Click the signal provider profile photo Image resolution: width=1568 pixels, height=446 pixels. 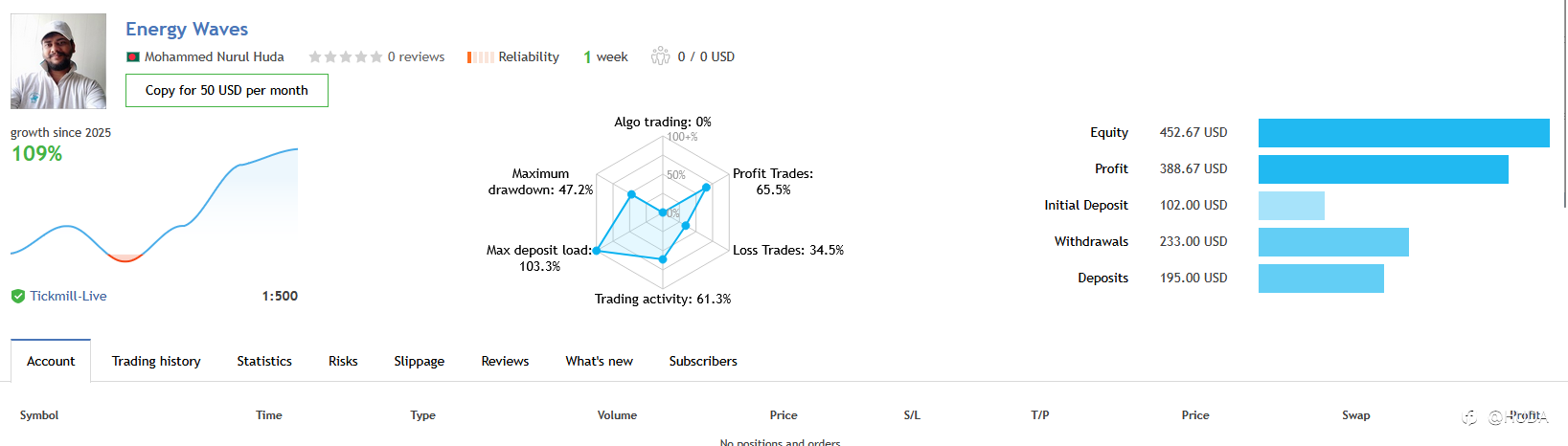[58, 61]
